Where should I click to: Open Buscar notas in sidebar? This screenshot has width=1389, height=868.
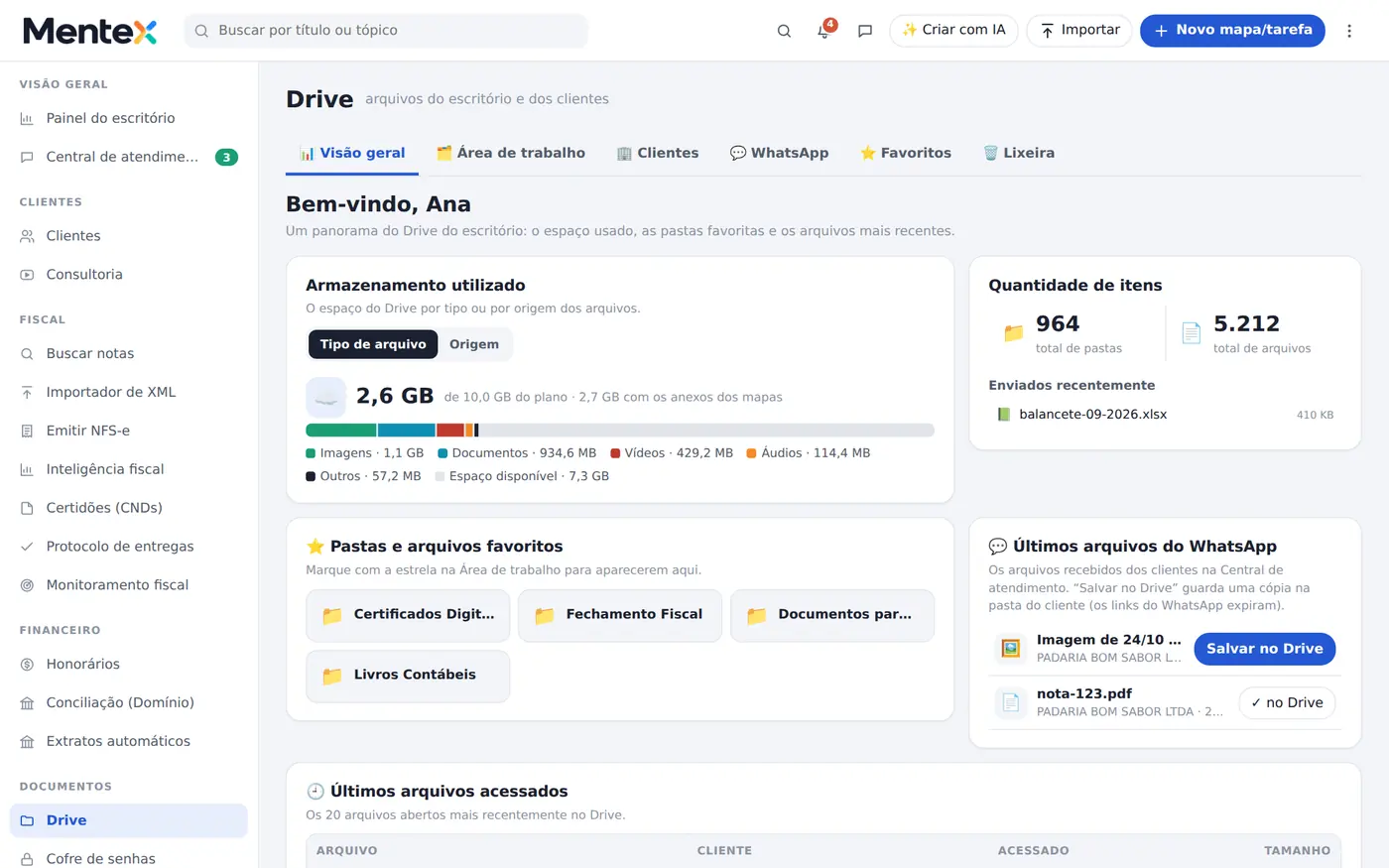point(129,353)
